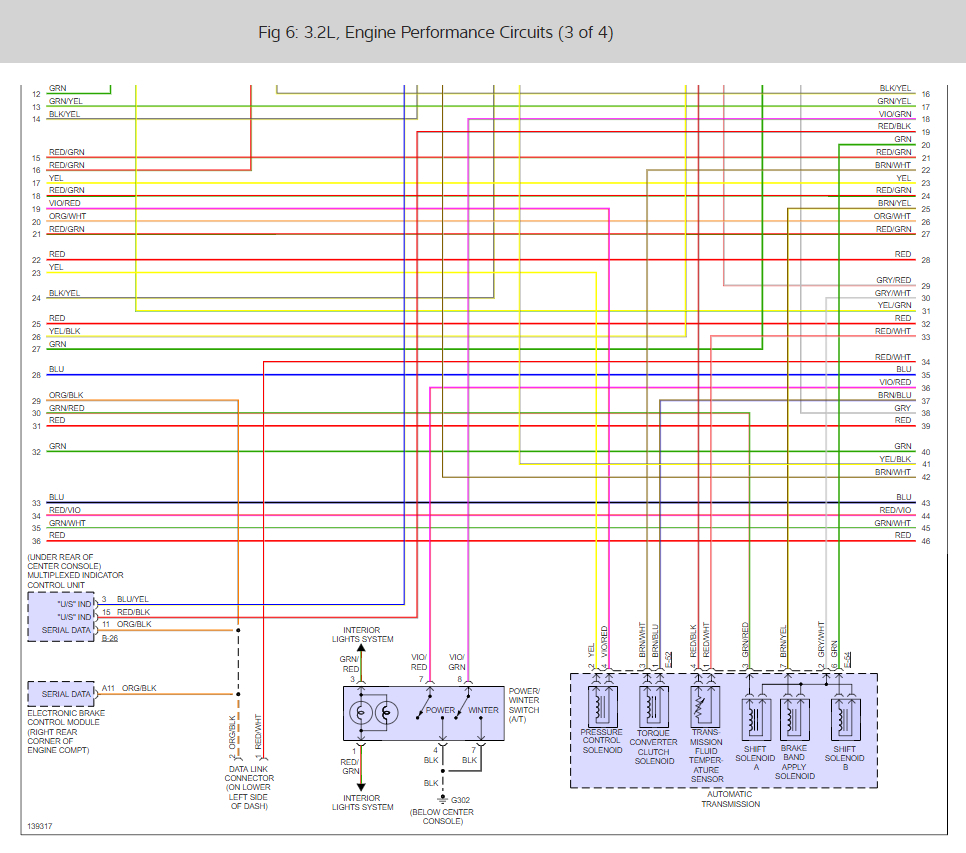Click the BRAKE BAND APPLY SOLENOID label
The width and height of the screenshot is (966, 853).
(x=794, y=762)
